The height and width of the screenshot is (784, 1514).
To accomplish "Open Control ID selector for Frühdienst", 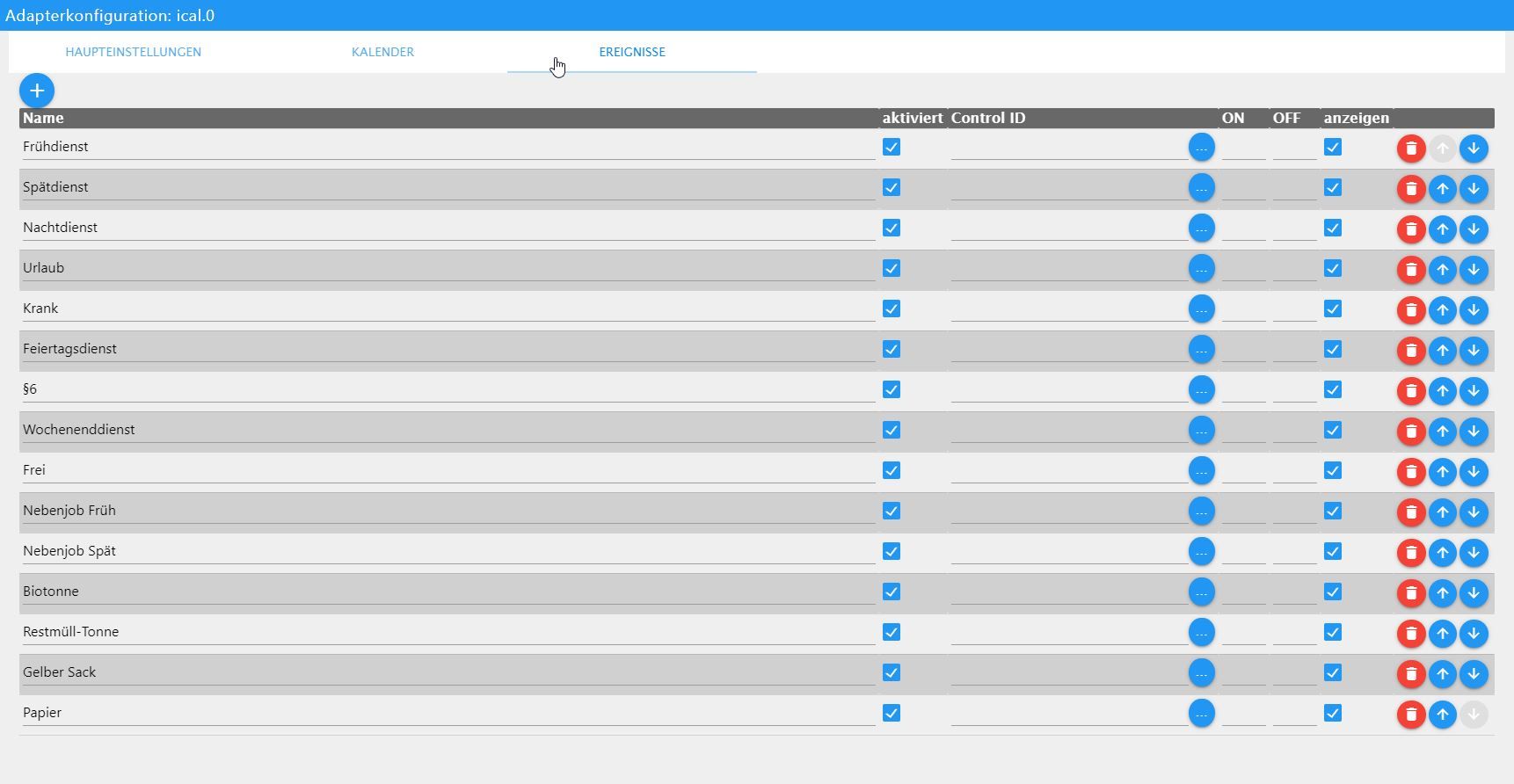I will click(1202, 147).
